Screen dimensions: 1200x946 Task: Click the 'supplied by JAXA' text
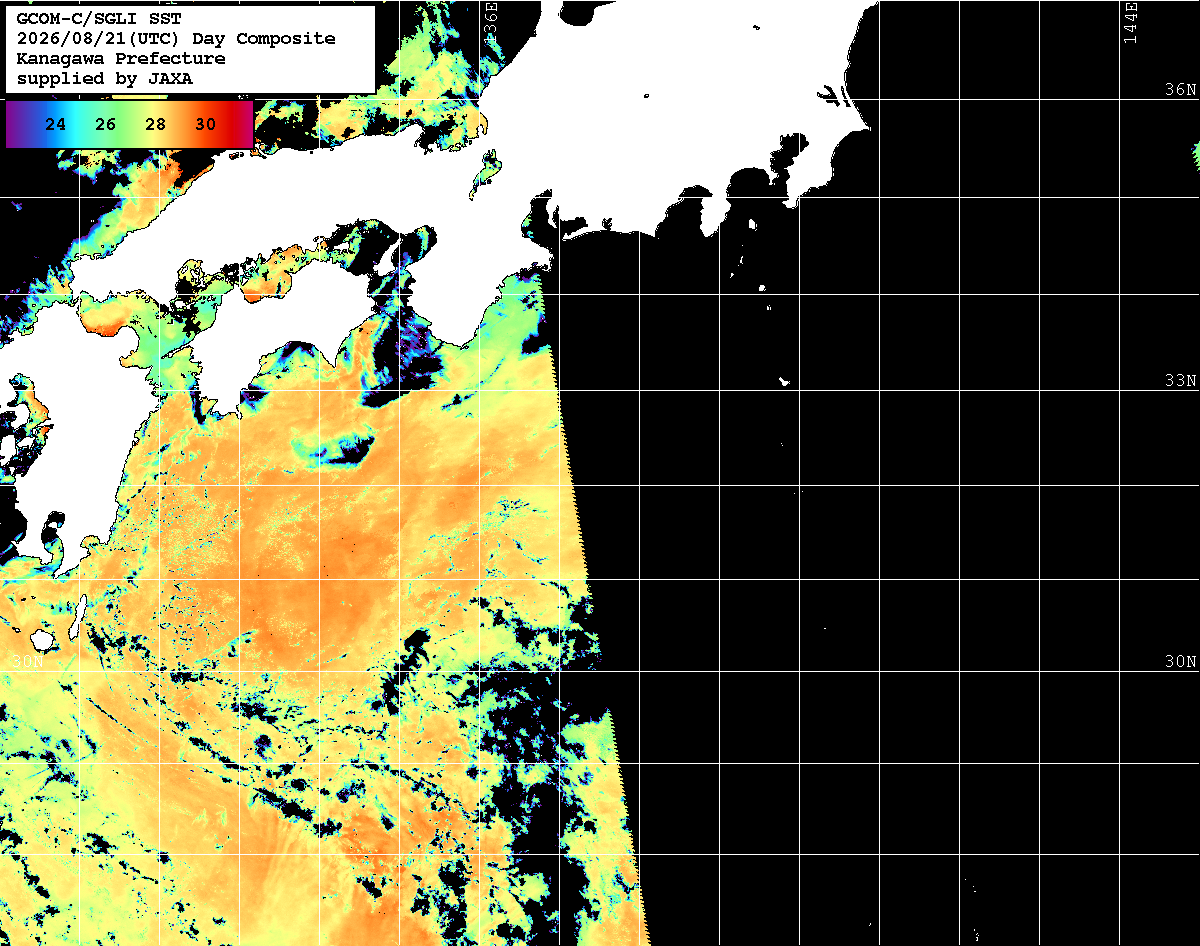[104, 79]
